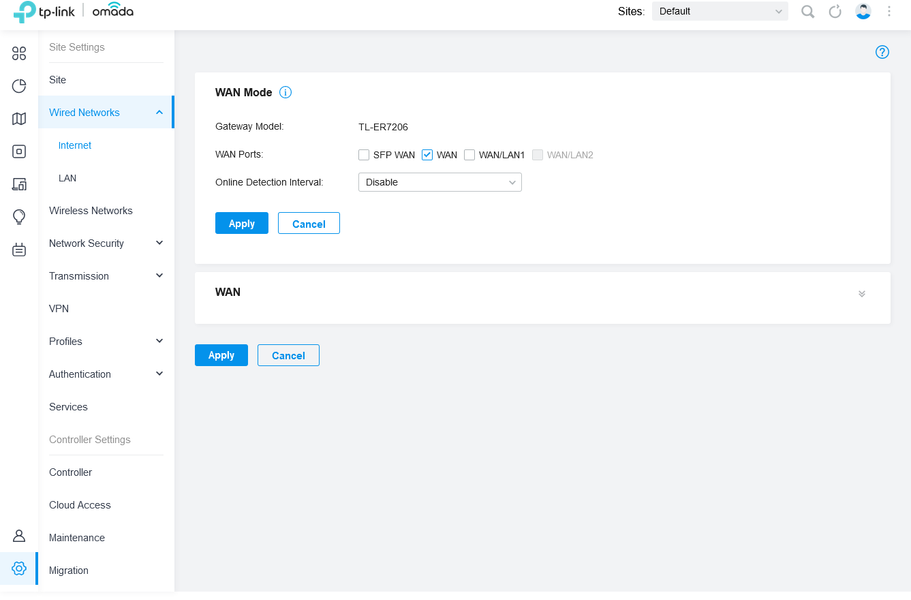
Task: Open the Devices icon in the left rail
Action: [19, 152]
